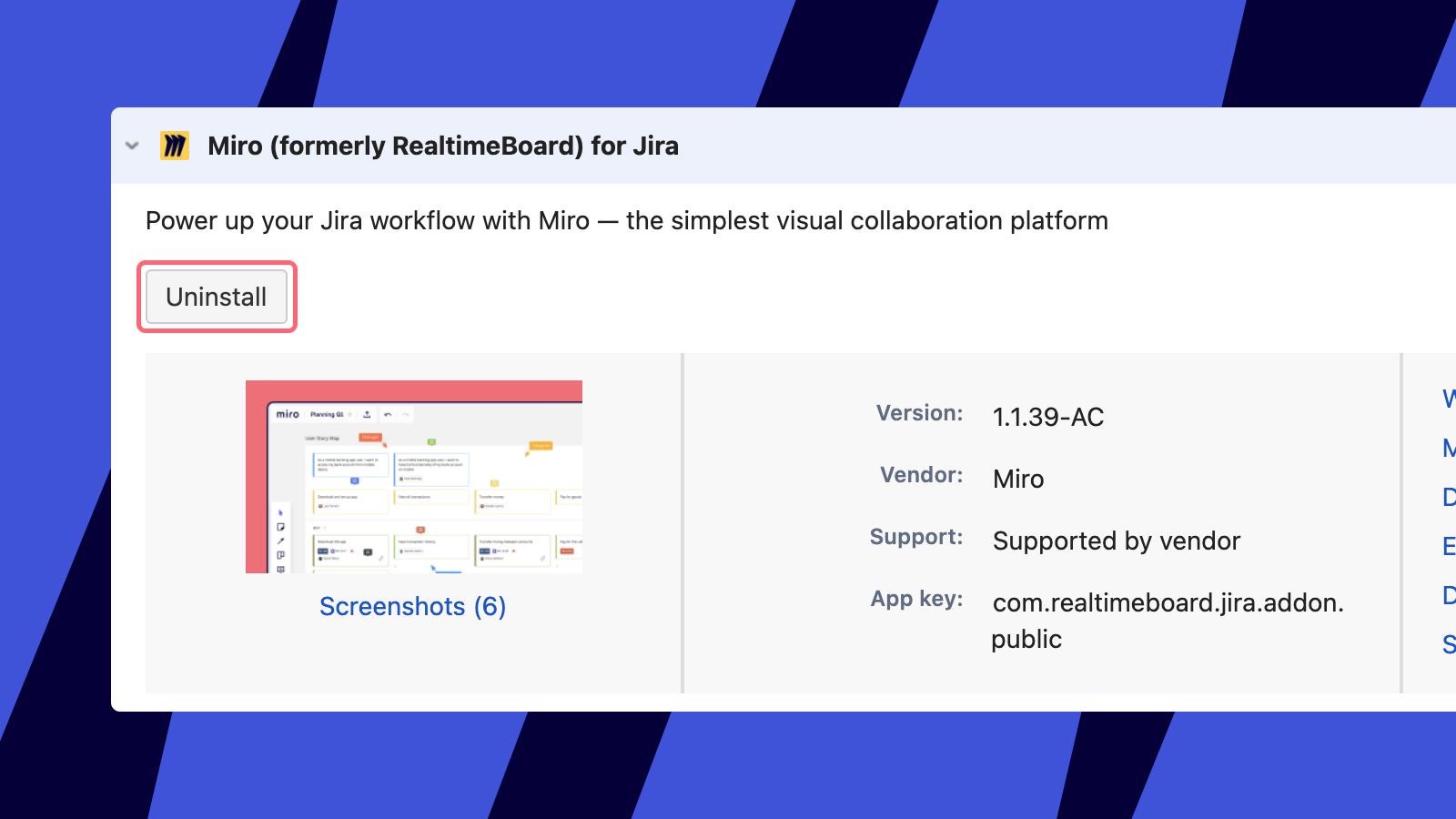Open the Miro board preview thumbnail
This screenshot has height=819, width=1456.
[x=414, y=476]
